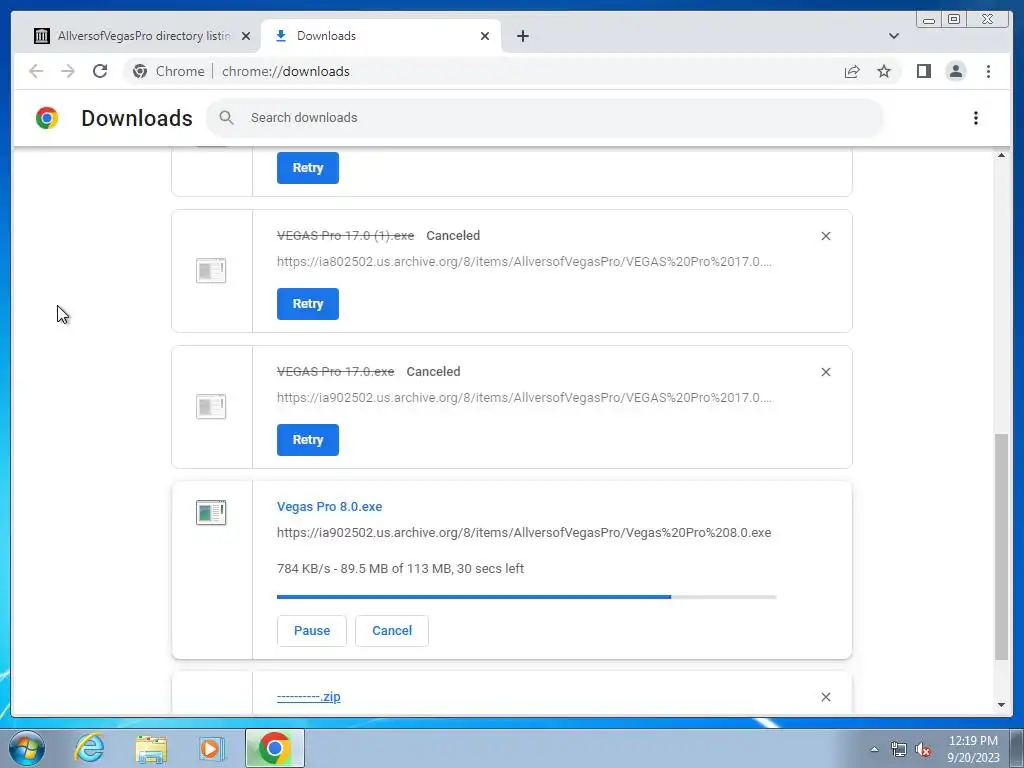The height and width of the screenshot is (768, 1024).
Task: Remove VEGAS Pro 17.0.exe from list
Action: (x=825, y=372)
